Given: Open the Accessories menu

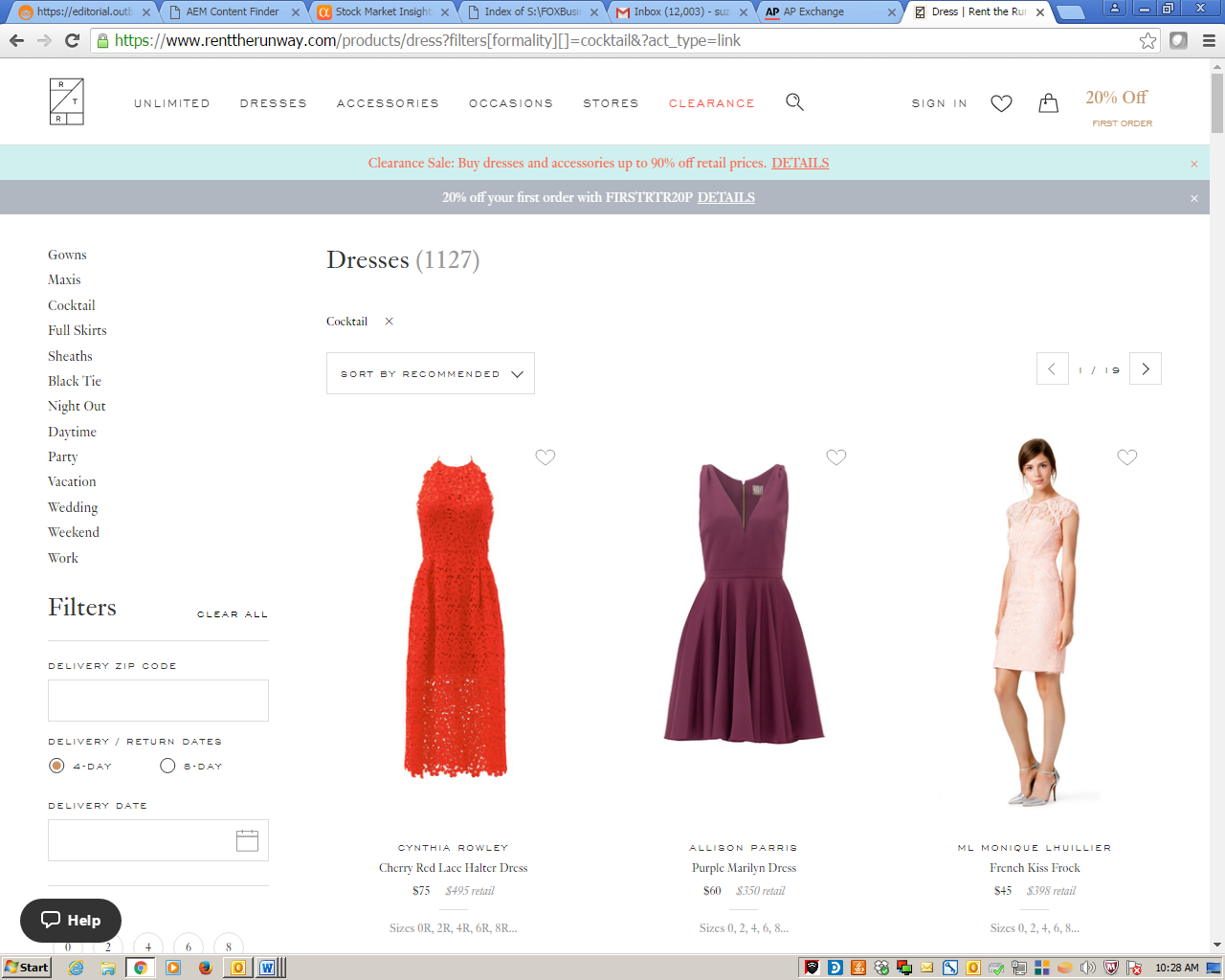Looking at the screenshot, I should coord(388,103).
